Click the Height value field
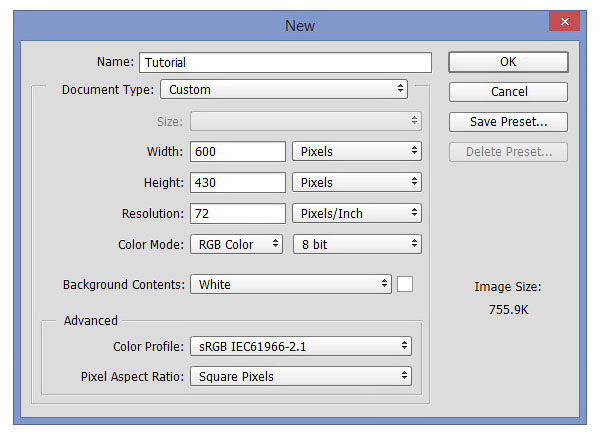The image size is (600, 435). pyautogui.click(x=238, y=182)
